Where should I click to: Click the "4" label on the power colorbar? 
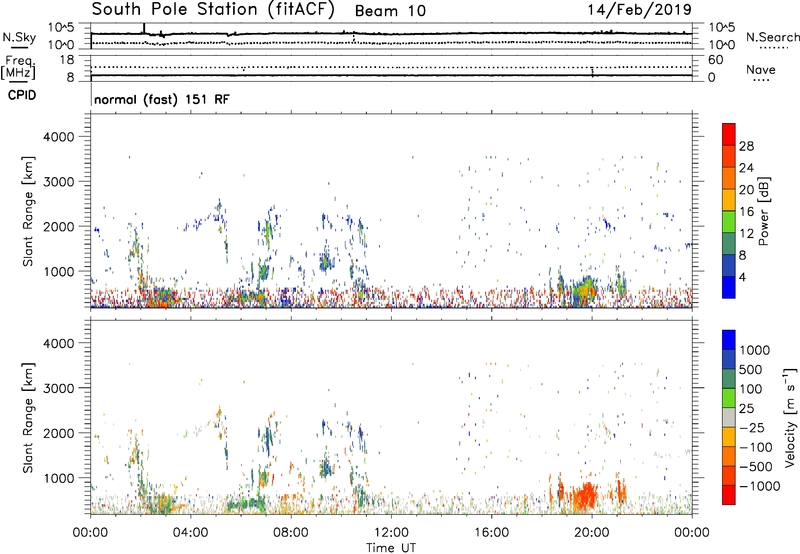[742, 277]
